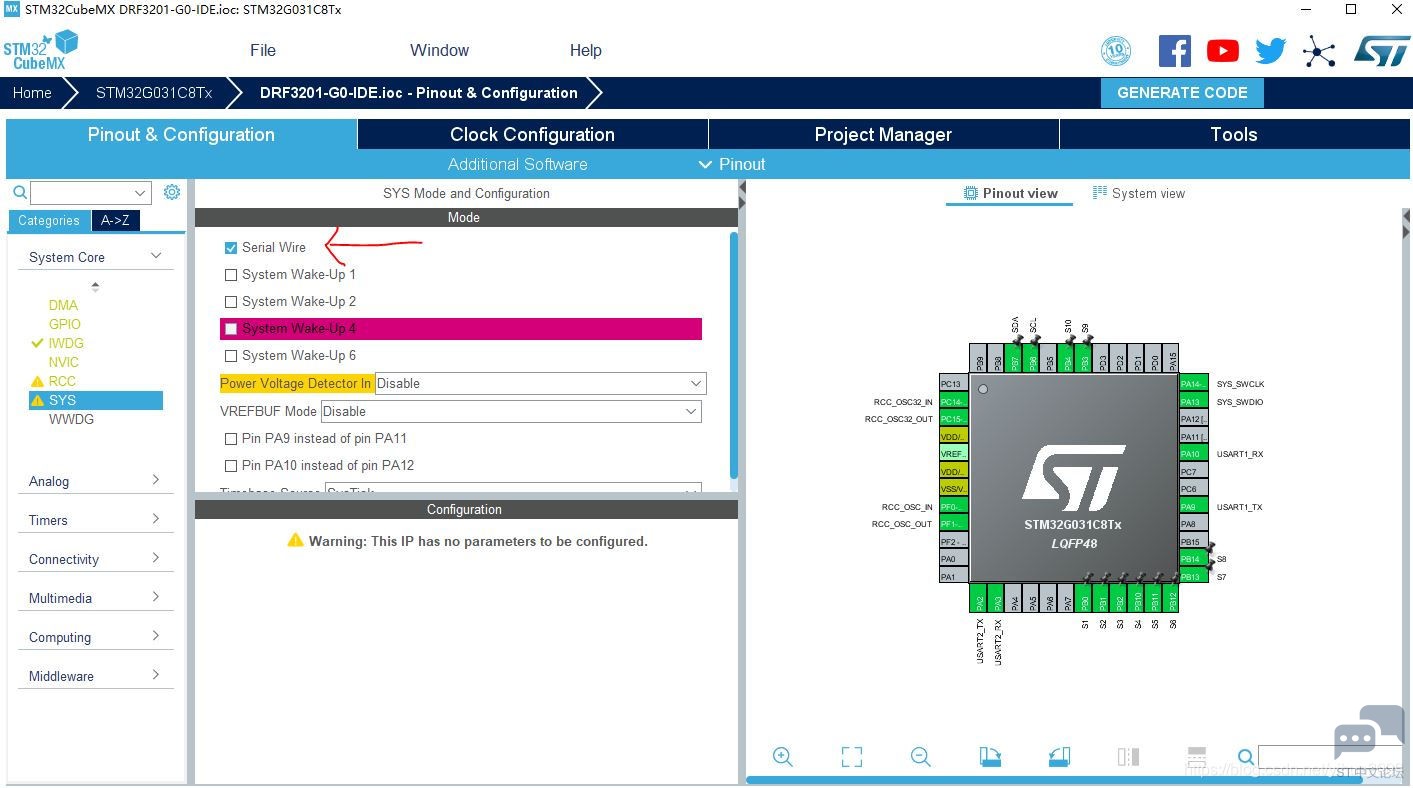Open Additional Software option
The width and height of the screenshot is (1413, 788).
517,164
